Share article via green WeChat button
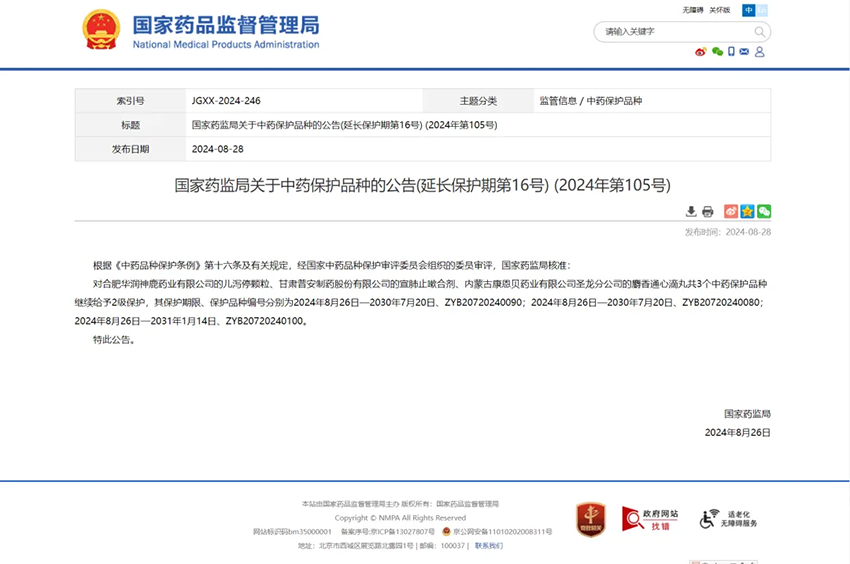The height and width of the screenshot is (564, 850). click(764, 211)
